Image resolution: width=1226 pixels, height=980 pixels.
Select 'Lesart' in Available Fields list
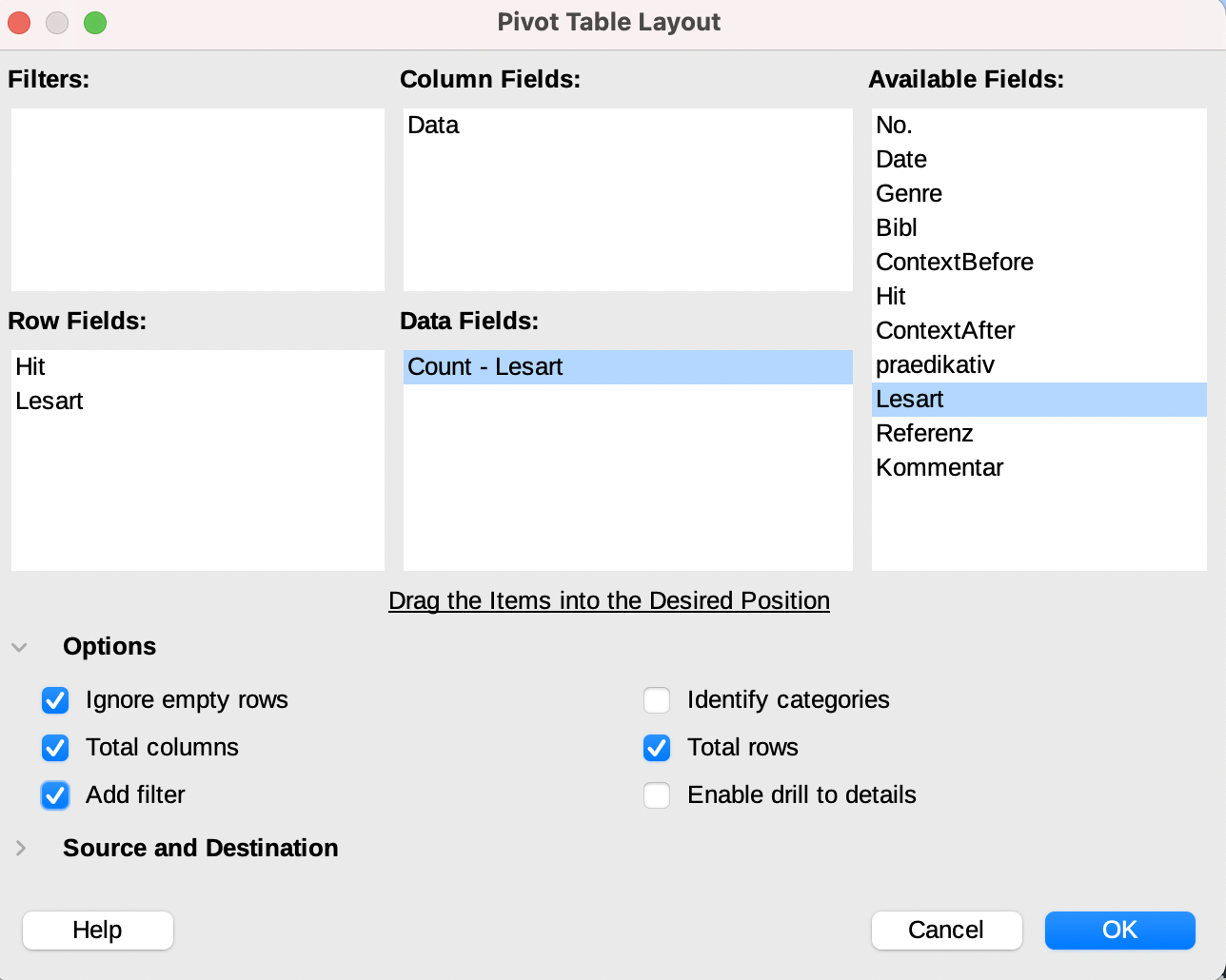click(x=1039, y=400)
